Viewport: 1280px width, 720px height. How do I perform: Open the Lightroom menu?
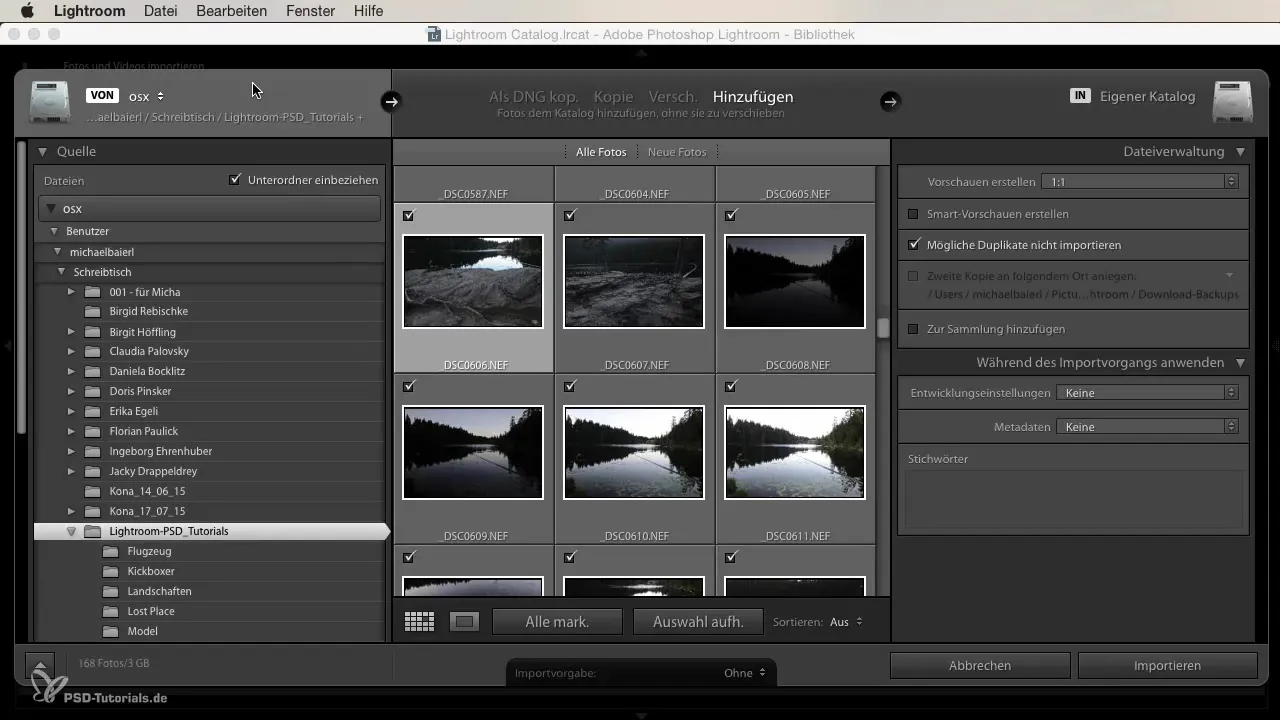pos(89,11)
